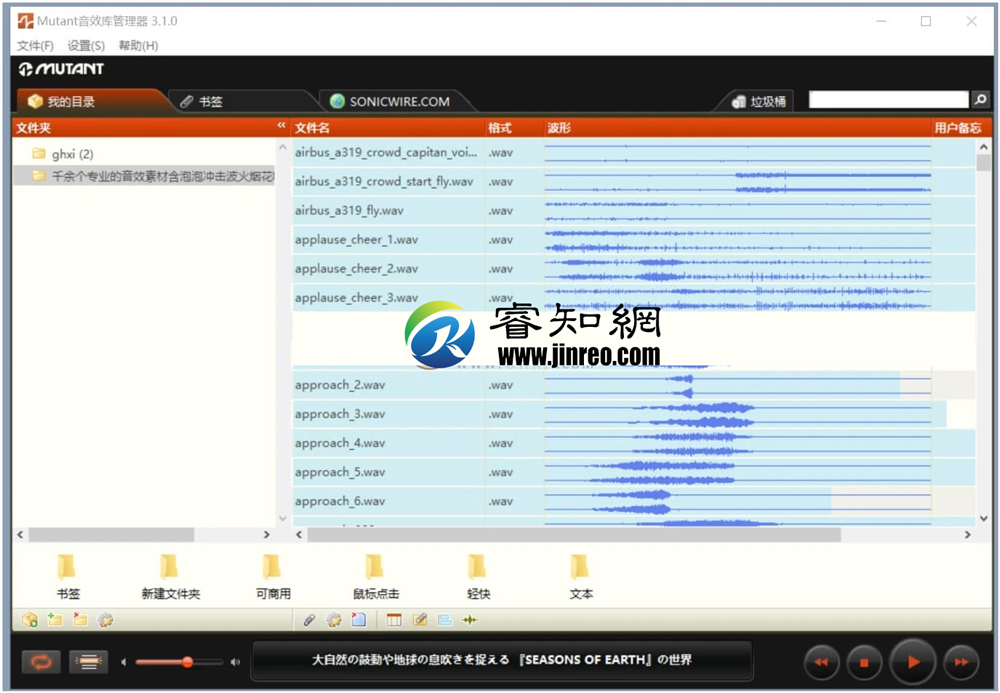Open the 设置(S) menu
Viewport: 1000px width, 693px height.
[86, 45]
